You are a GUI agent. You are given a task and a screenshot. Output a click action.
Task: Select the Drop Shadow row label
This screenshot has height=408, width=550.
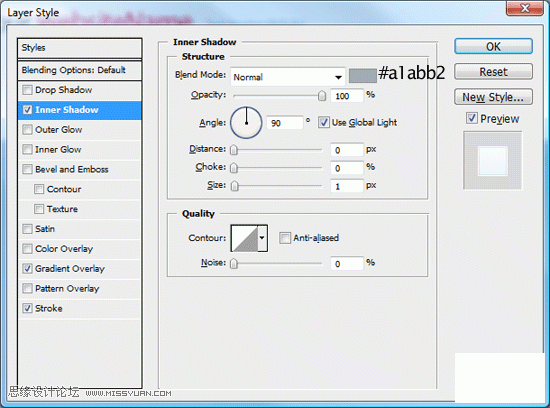(63, 90)
